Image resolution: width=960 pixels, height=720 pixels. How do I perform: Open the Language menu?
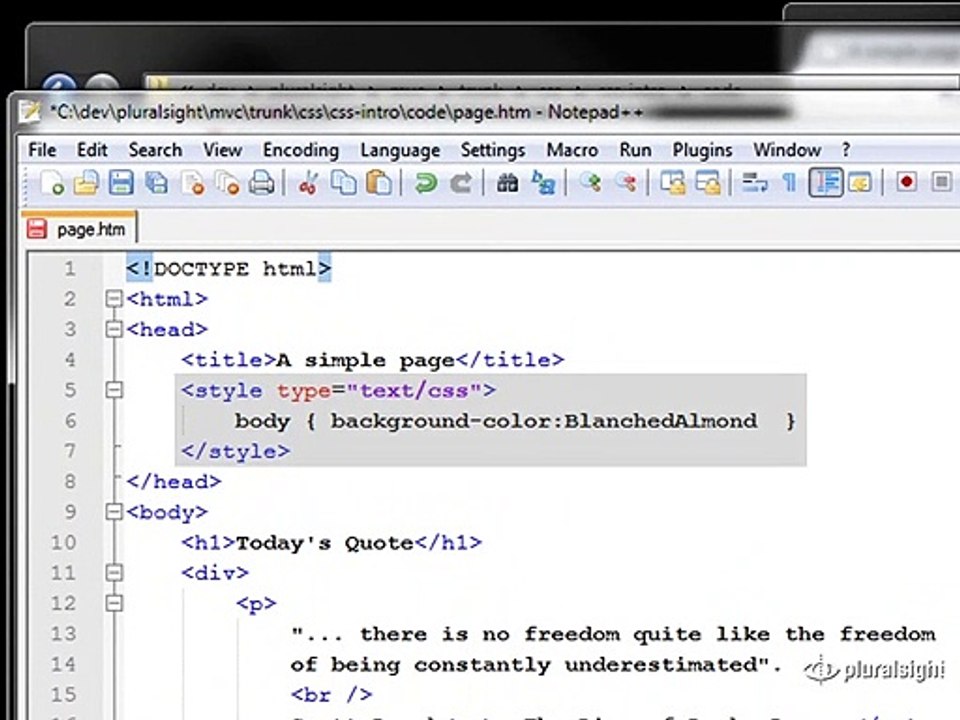[x=400, y=150]
